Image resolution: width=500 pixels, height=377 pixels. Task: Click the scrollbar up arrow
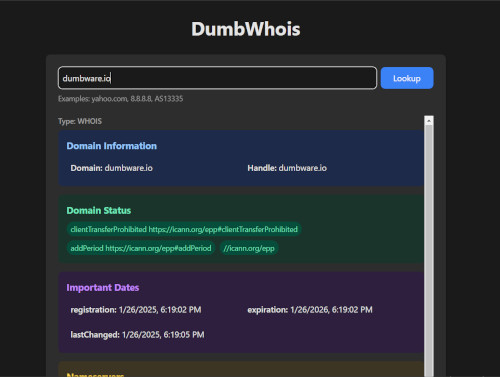click(429, 120)
